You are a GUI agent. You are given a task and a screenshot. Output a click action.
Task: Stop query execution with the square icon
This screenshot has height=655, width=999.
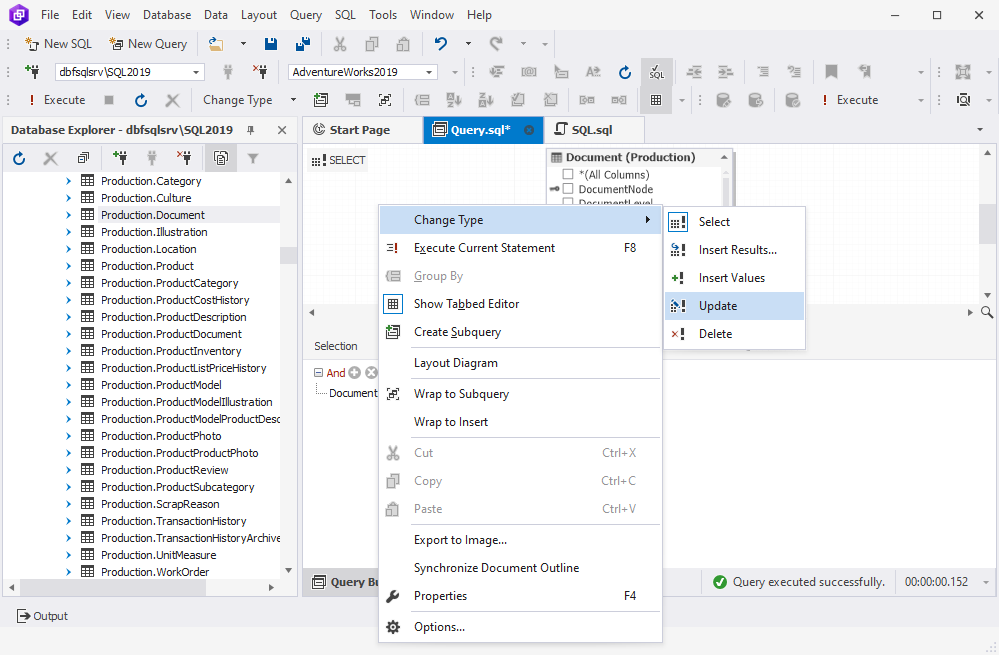111,99
